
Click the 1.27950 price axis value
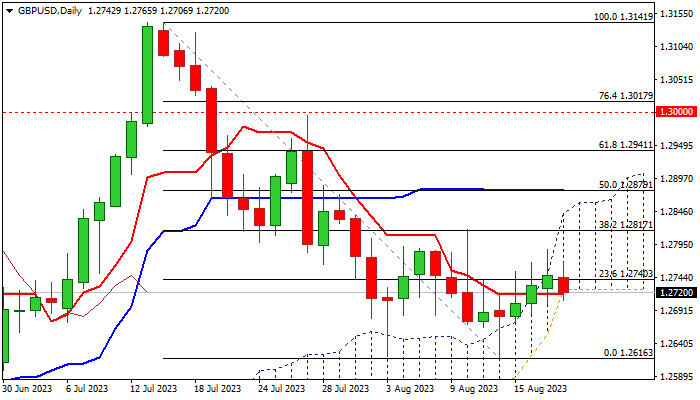coord(676,245)
